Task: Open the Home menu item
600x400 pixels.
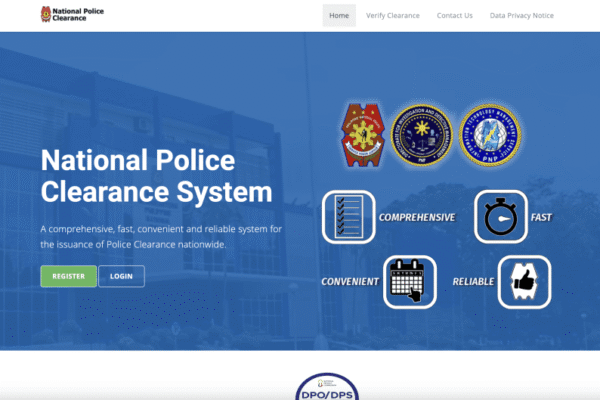Action: [339, 15]
